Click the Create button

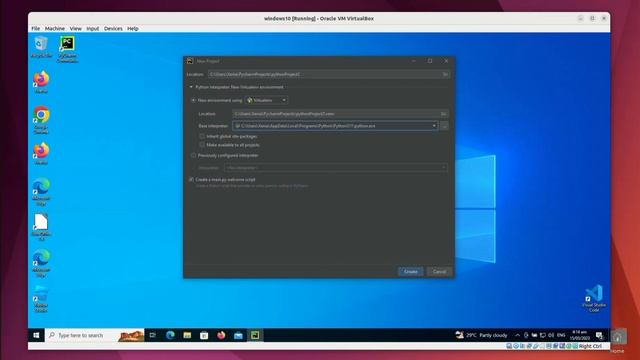(411, 272)
